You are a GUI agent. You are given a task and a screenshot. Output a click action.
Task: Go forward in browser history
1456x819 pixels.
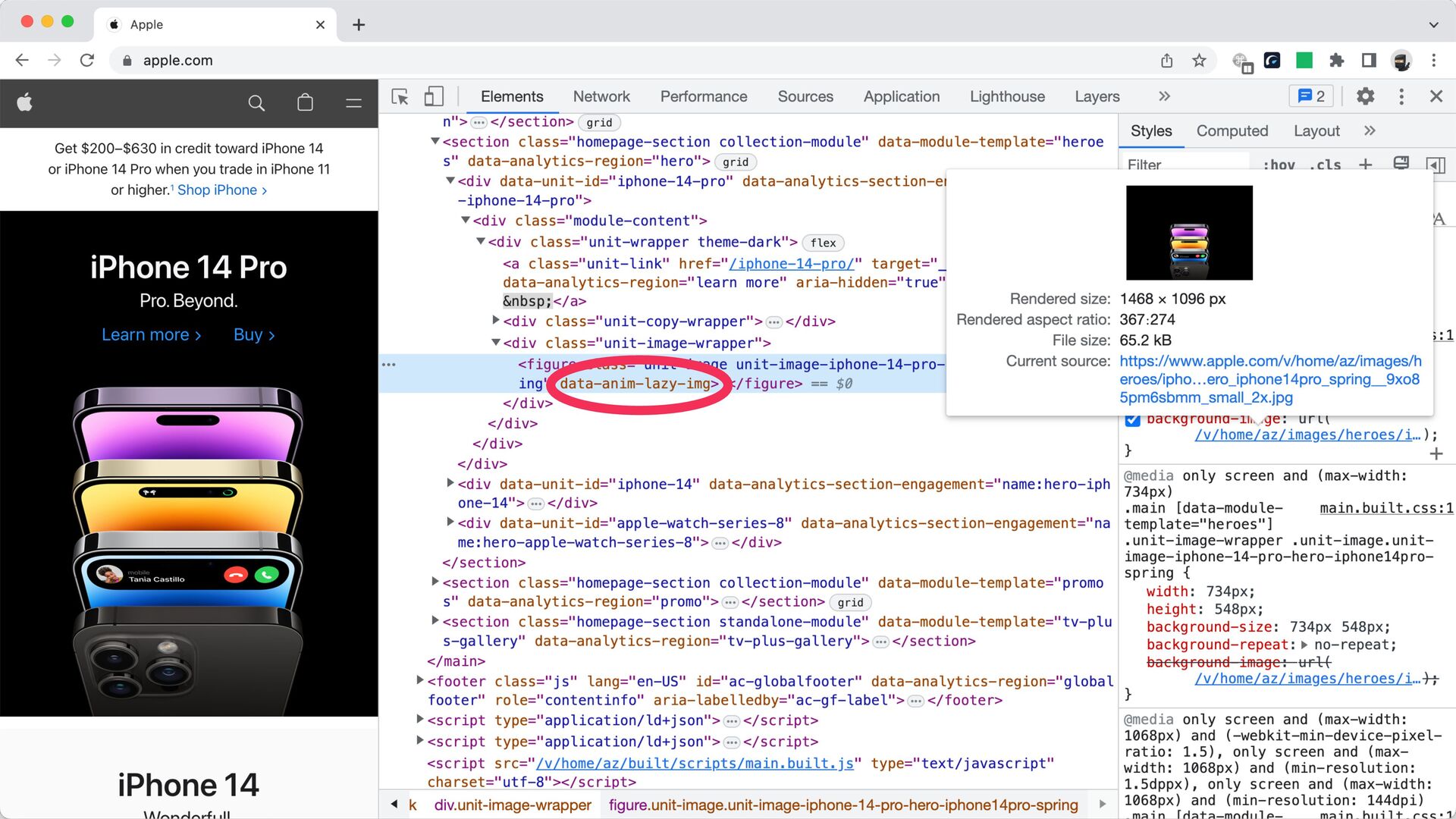(54, 60)
